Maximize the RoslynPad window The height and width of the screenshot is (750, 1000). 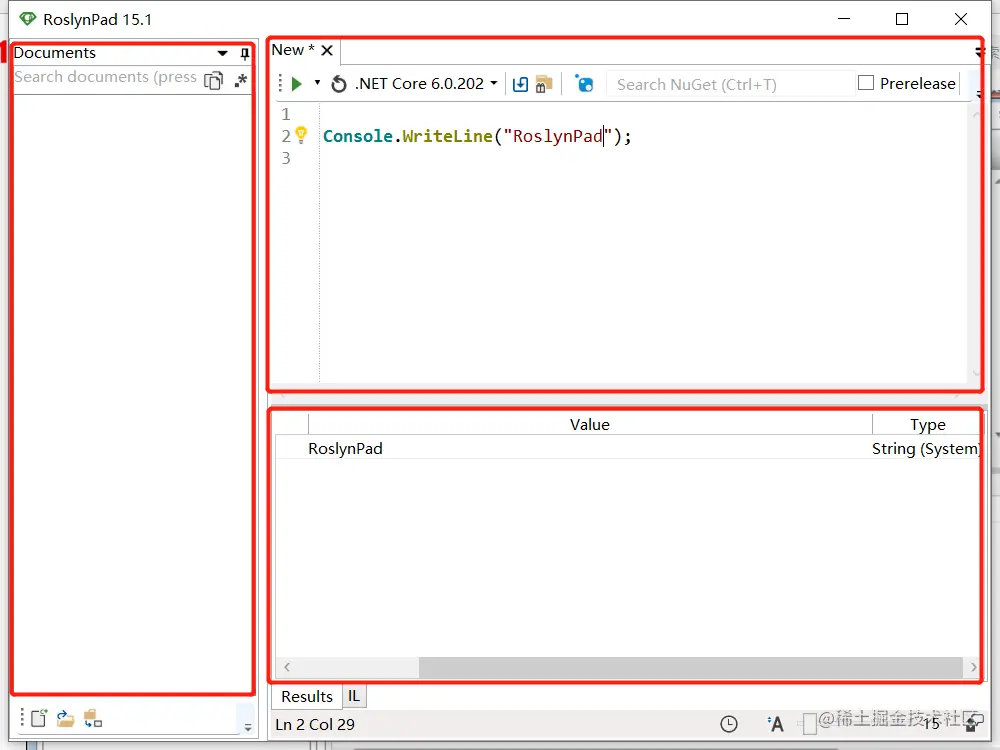coord(902,19)
